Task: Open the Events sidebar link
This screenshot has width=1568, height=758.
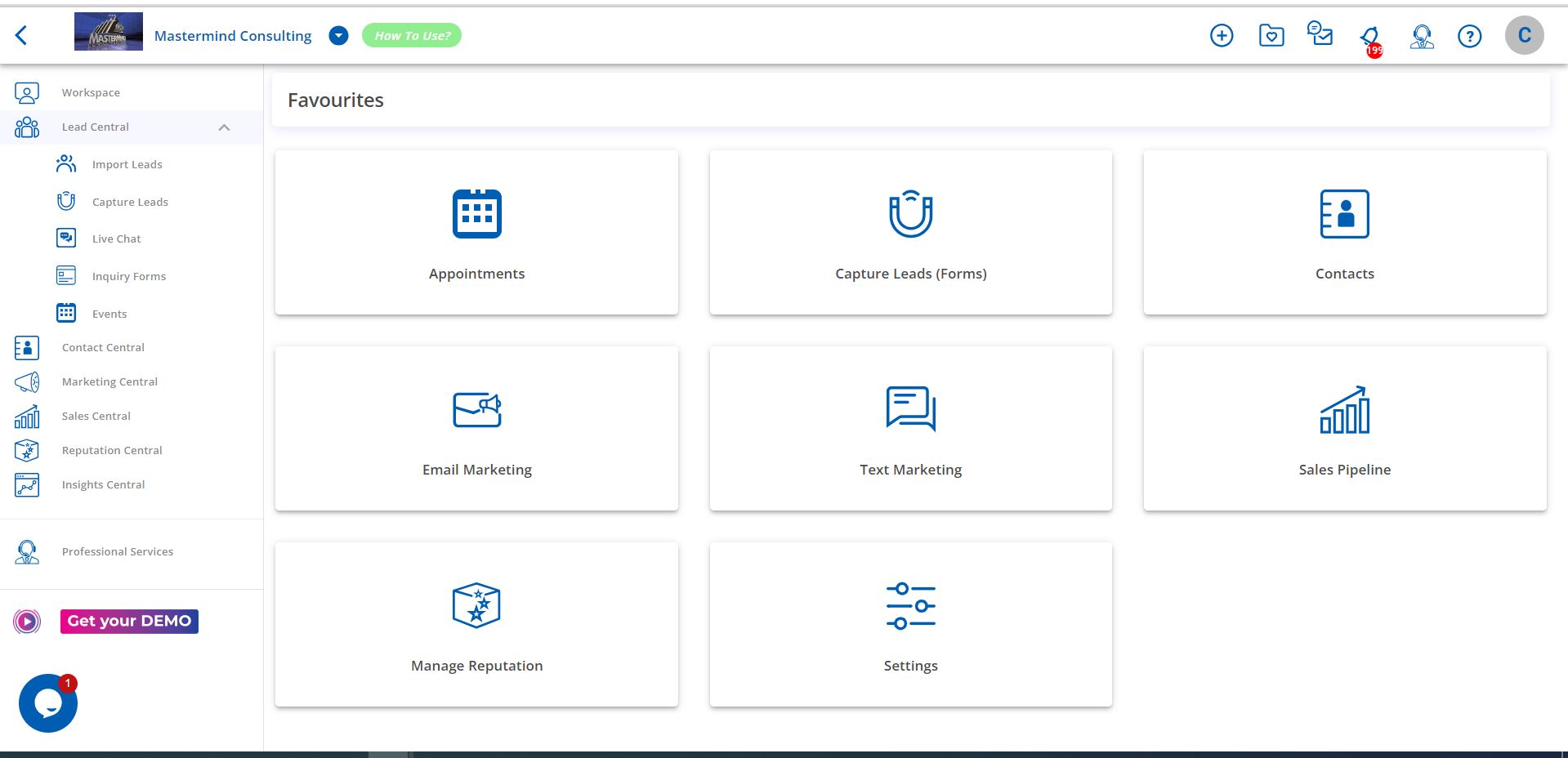Action: [109, 314]
